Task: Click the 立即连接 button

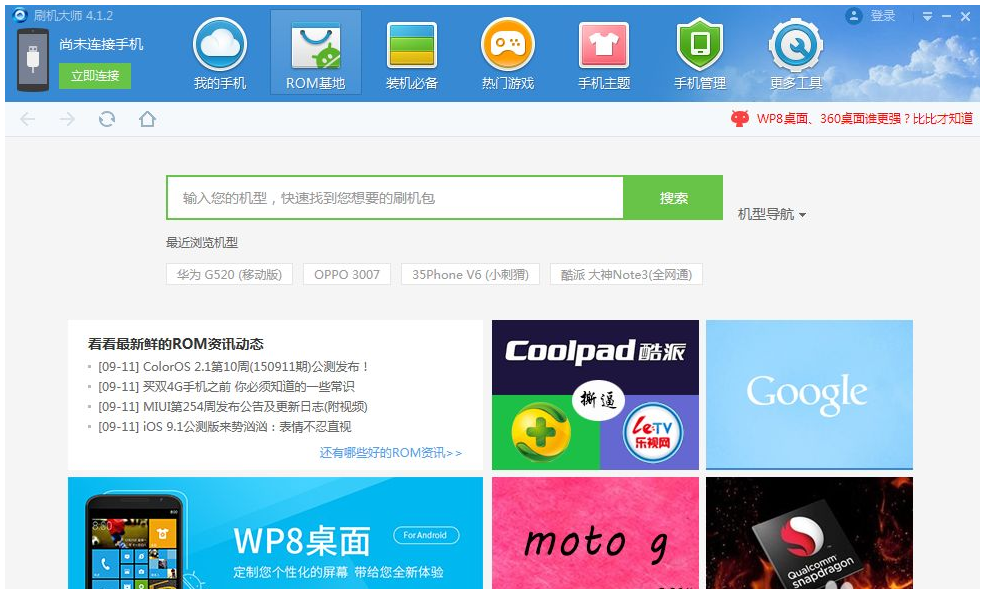Action: pos(95,76)
